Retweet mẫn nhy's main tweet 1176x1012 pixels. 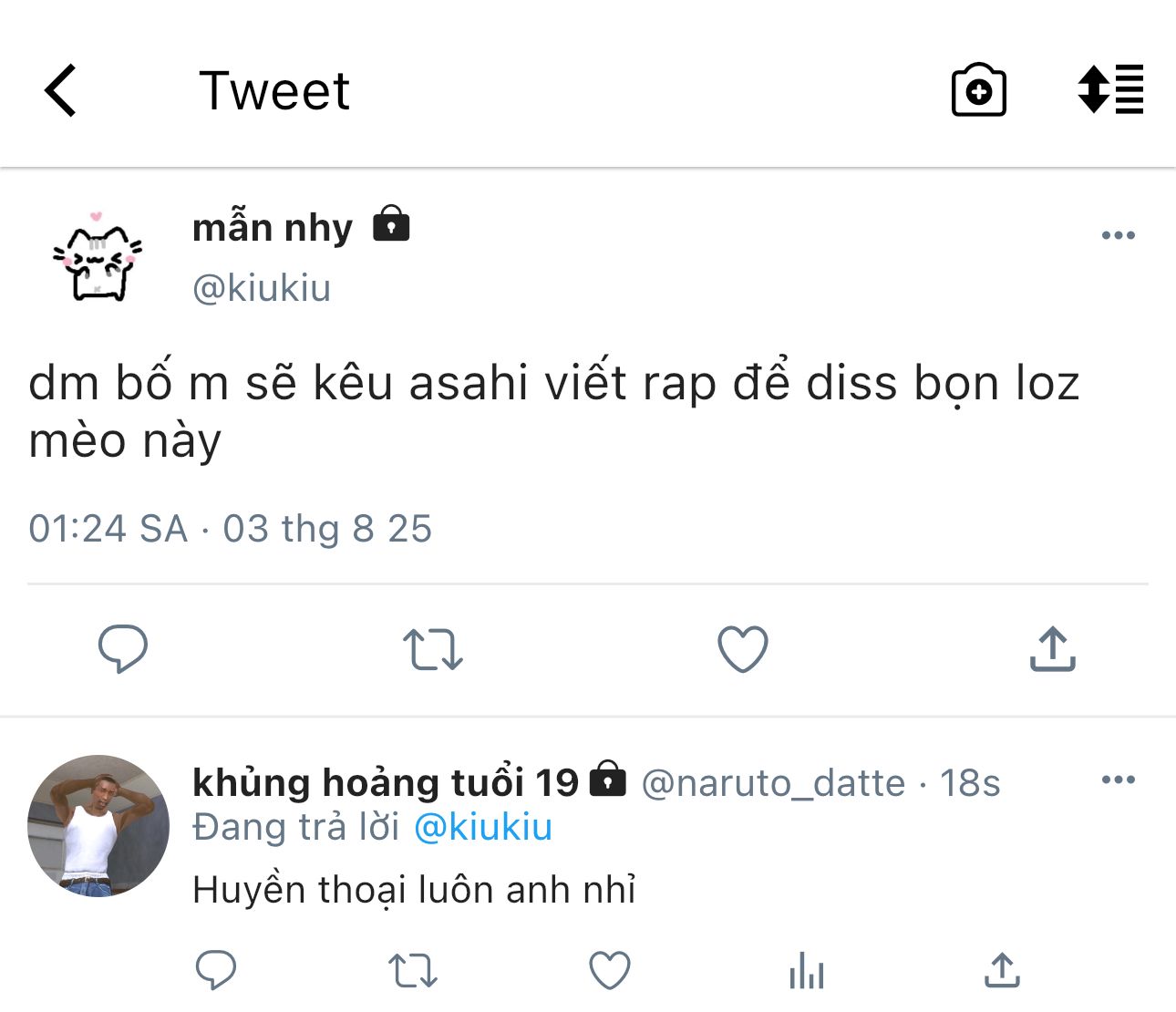tap(433, 649)
